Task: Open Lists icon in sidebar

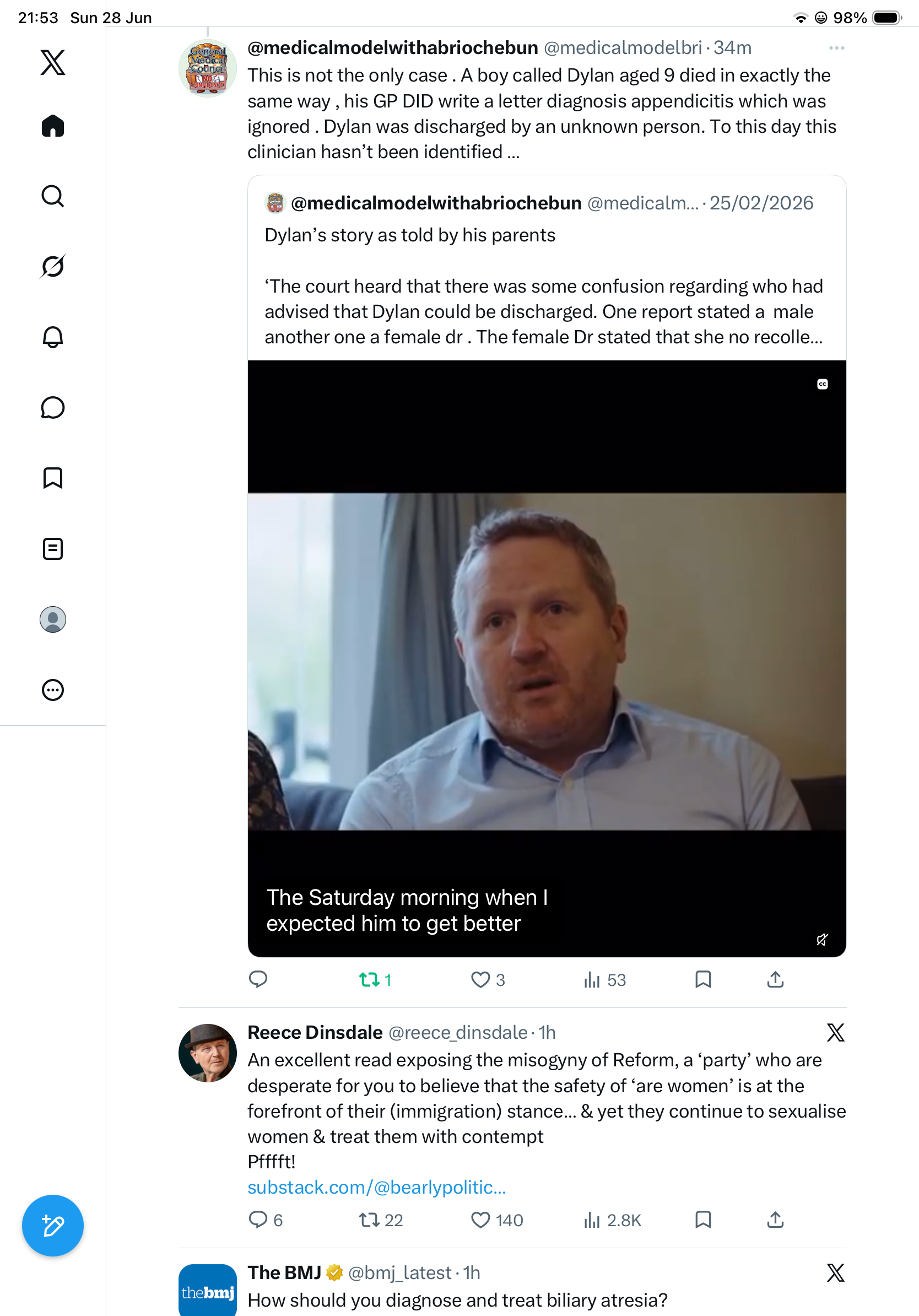Action: coord(53,548)
